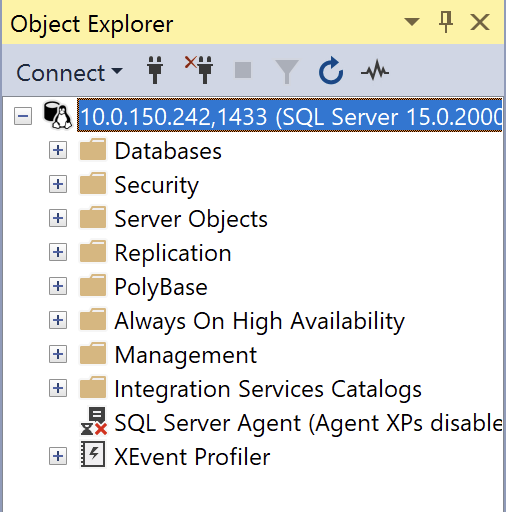
Task: Open the Connect dropdown menu
Action: [70, 72]
